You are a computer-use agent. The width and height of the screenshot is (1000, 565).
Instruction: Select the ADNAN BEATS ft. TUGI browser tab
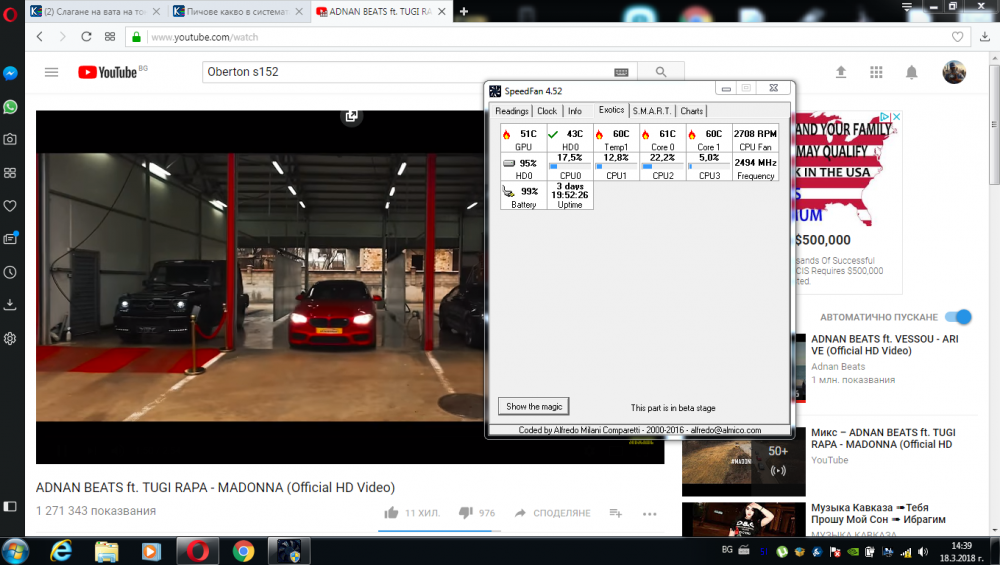382,11
